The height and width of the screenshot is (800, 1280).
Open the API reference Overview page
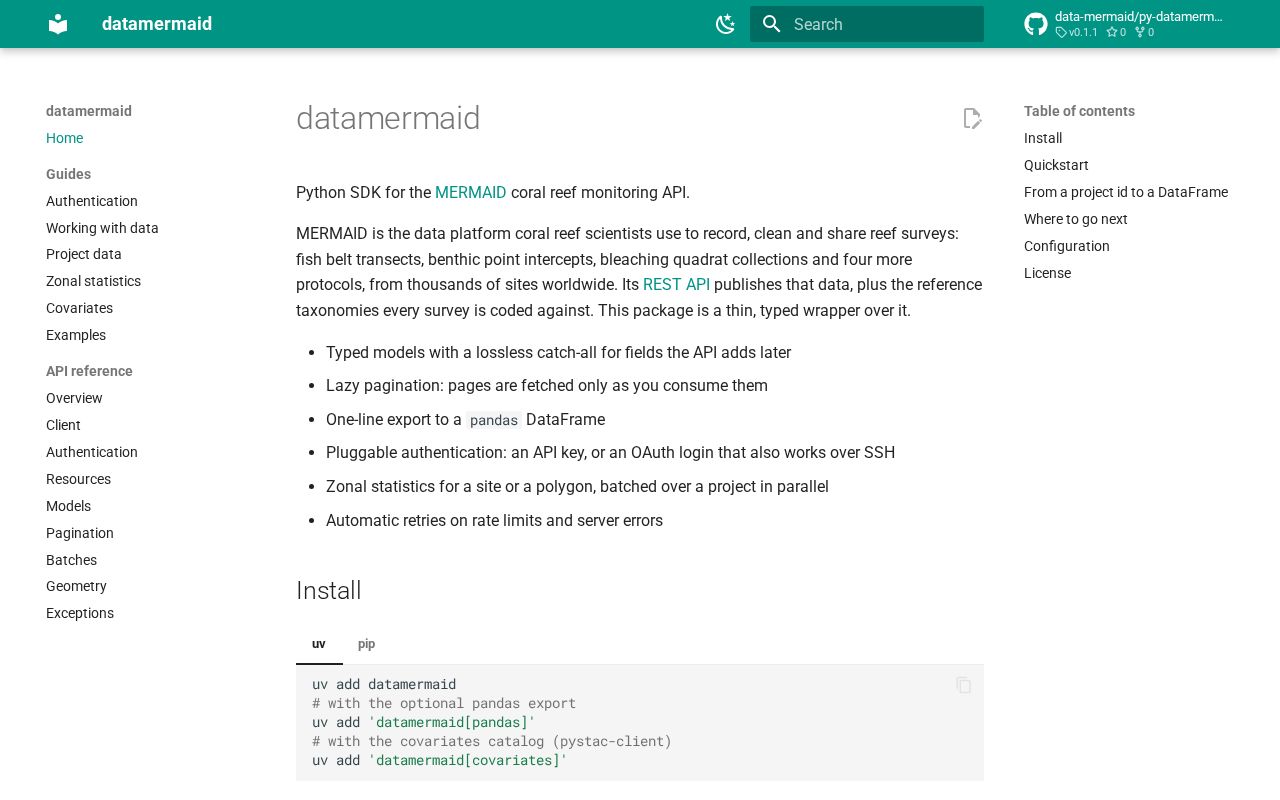coord(74,398)
